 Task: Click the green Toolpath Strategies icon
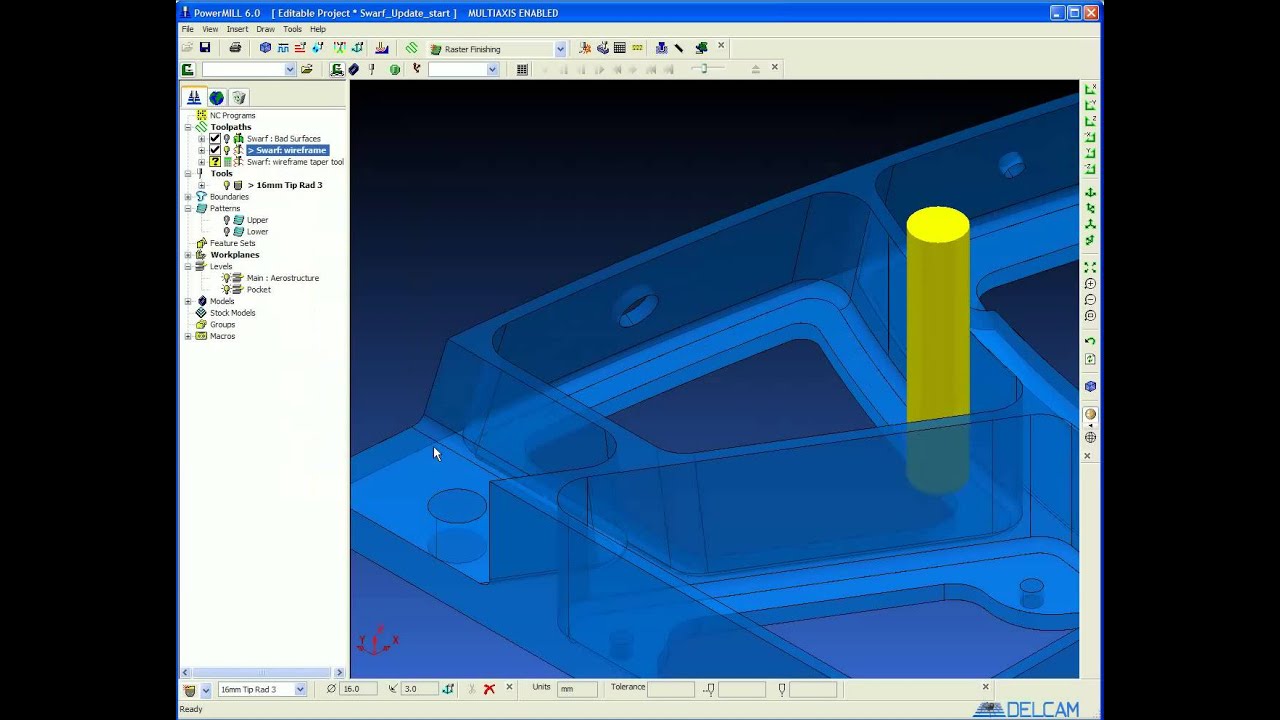[411, 47]
